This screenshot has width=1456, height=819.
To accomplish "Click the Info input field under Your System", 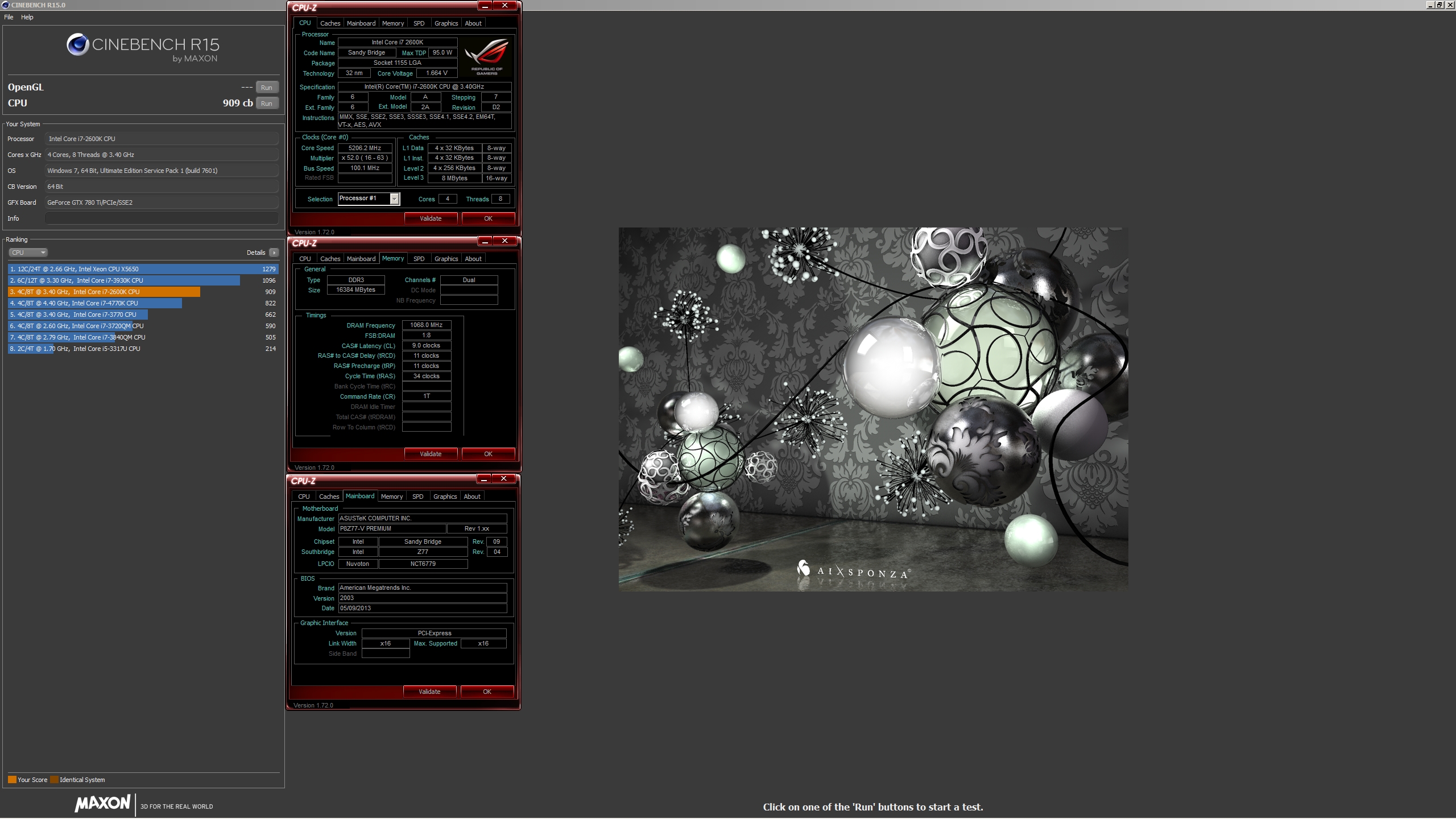I will pyautogui.click(x=162, y=218).
